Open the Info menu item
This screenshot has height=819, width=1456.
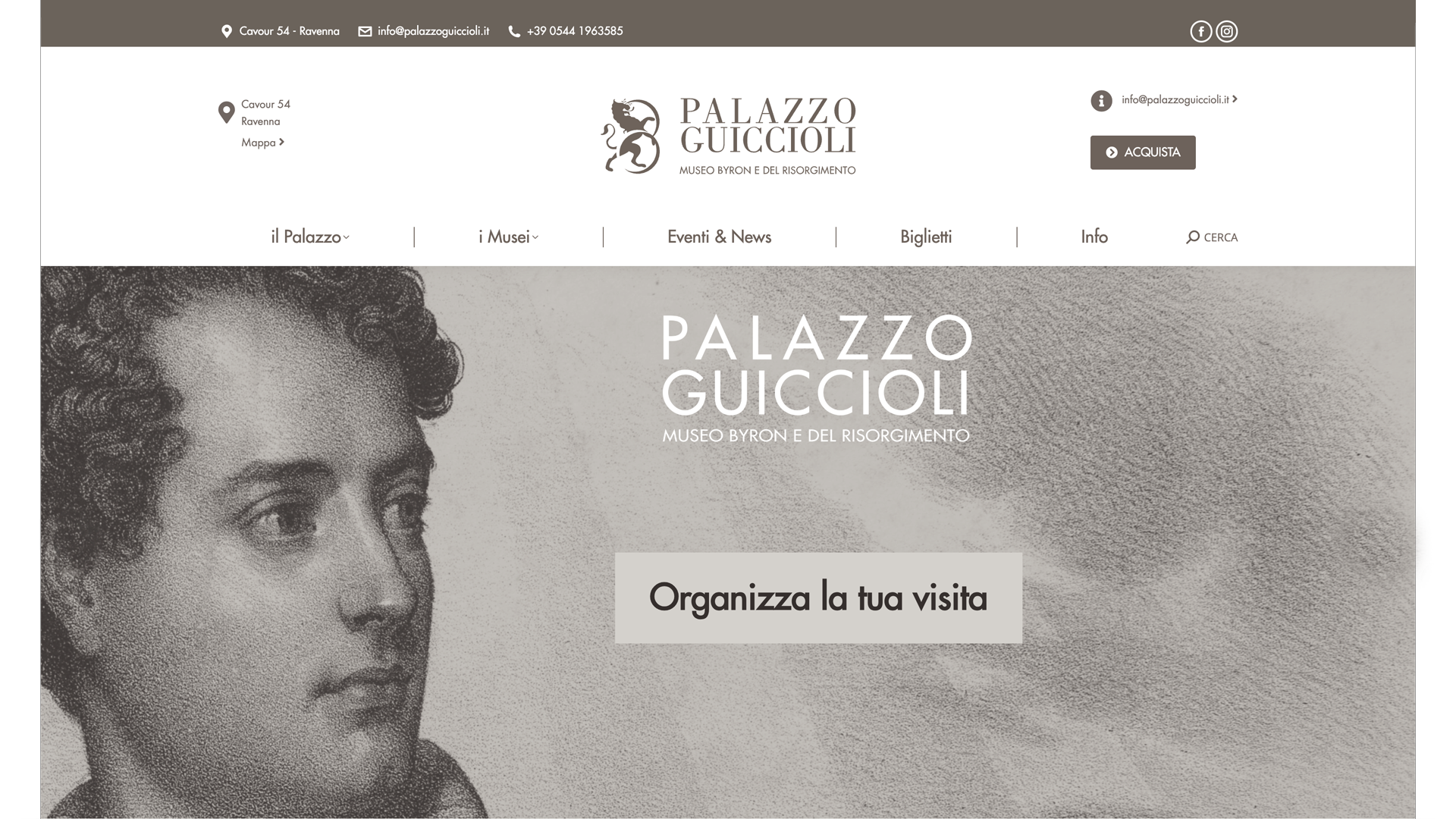[x=1094, y=237]
